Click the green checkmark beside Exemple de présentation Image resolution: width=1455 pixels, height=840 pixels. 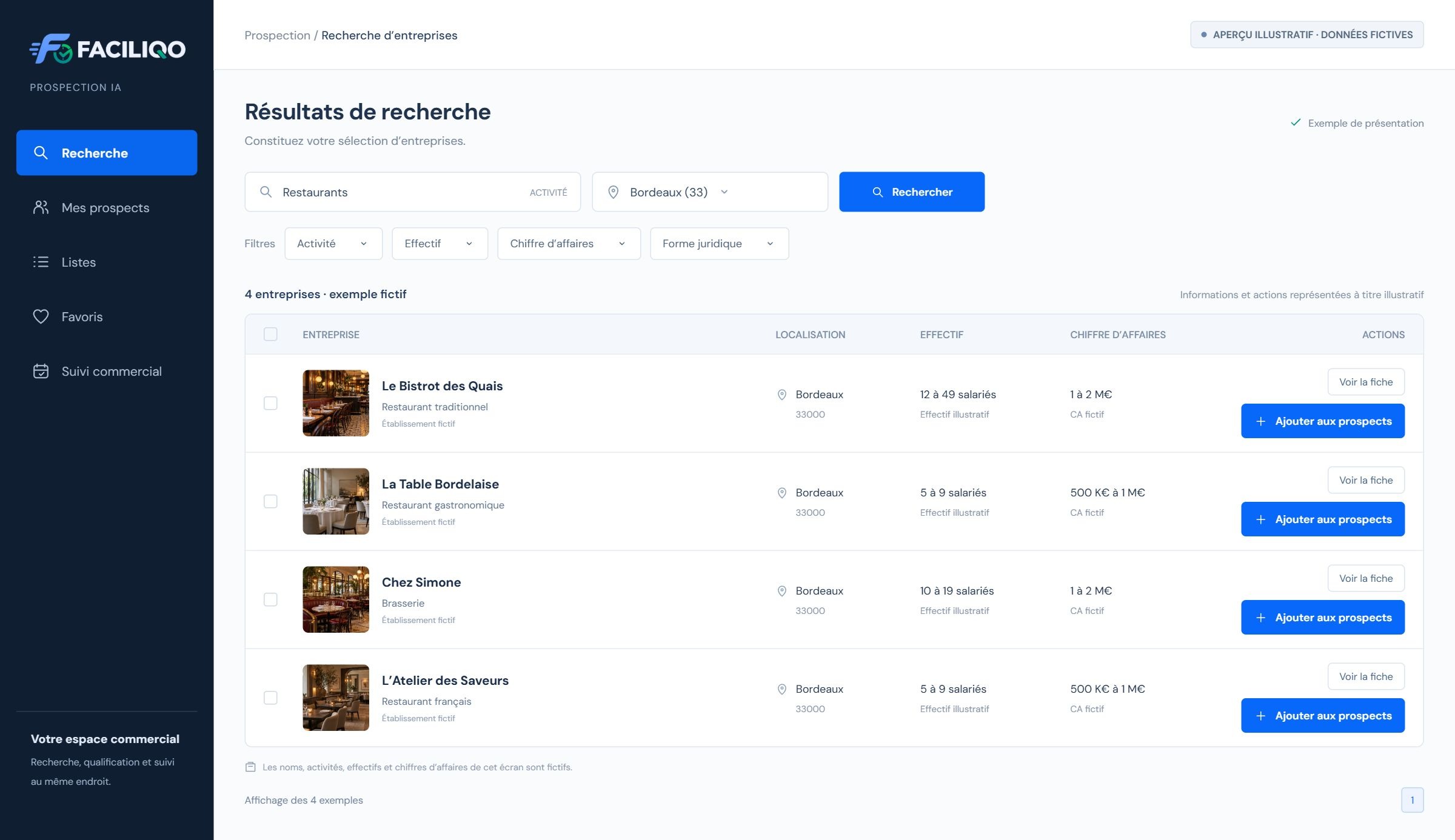point(1296,122)
